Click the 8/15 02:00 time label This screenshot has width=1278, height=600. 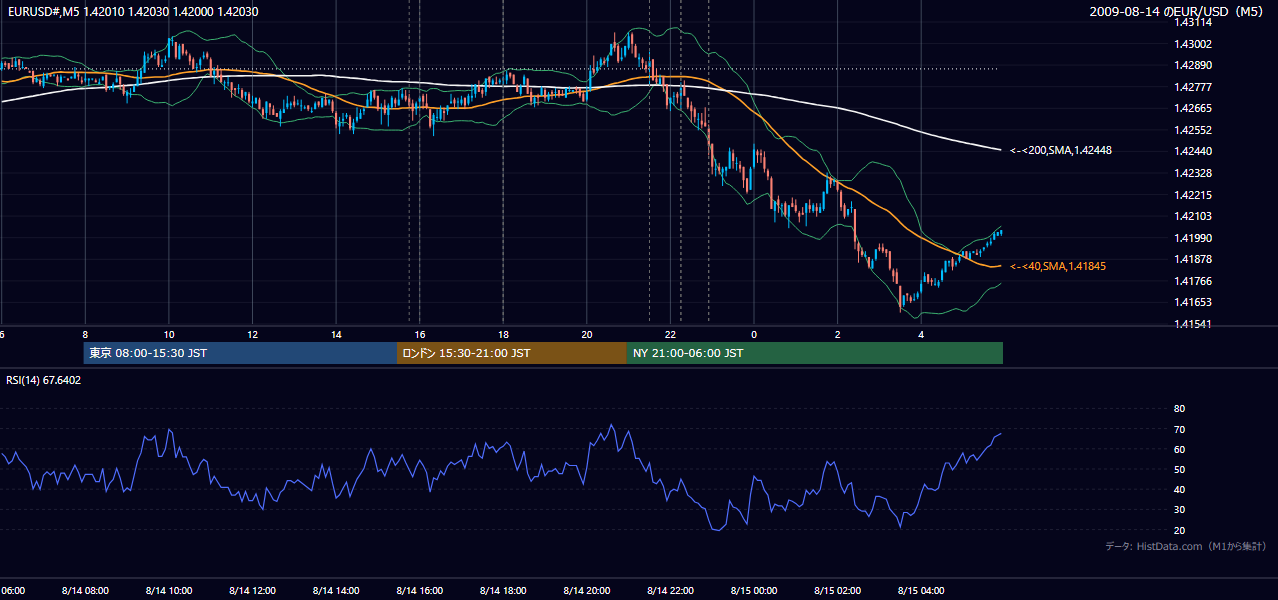838,591
